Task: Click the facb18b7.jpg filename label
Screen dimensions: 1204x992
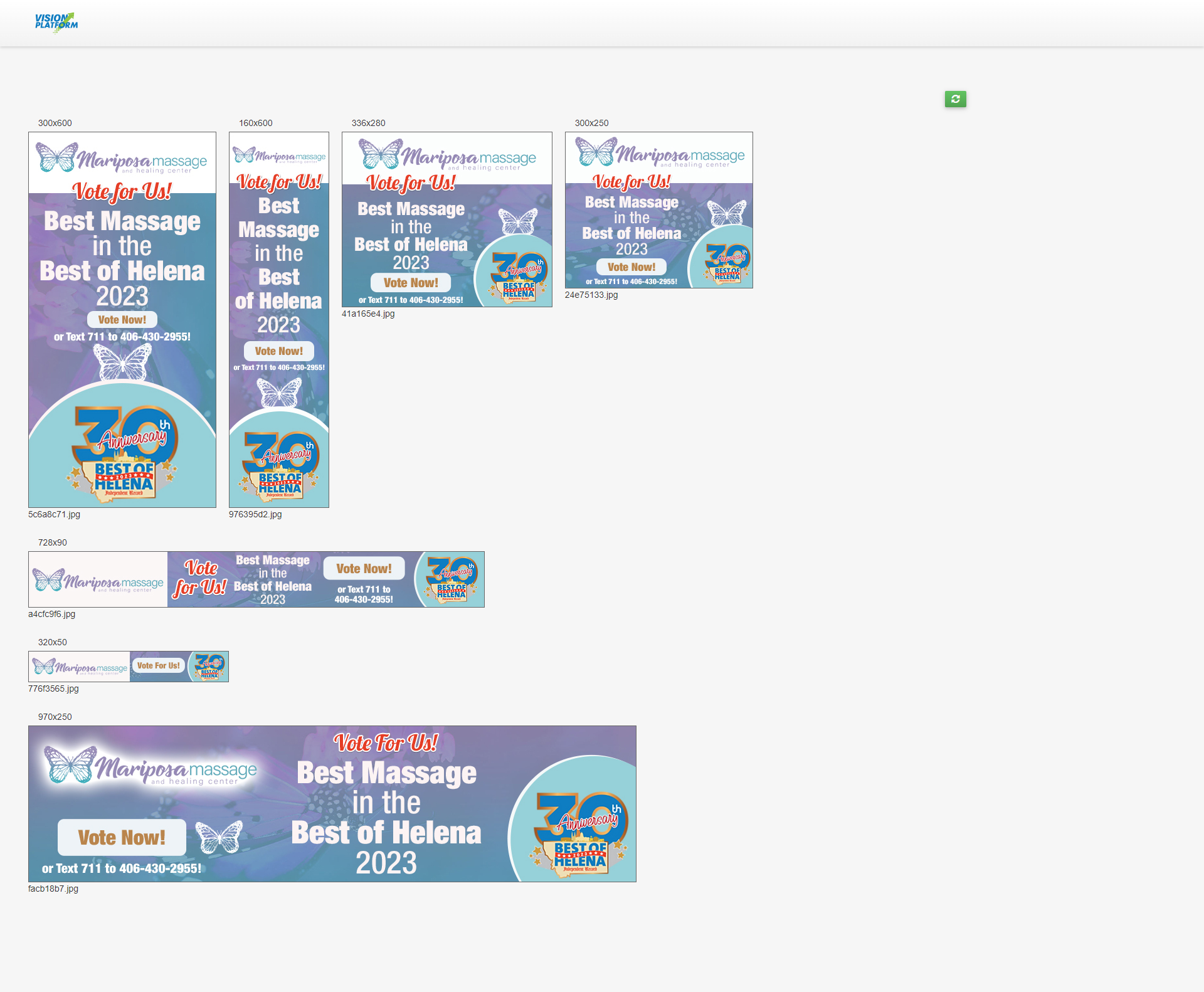Action: [x=53, y=889]
